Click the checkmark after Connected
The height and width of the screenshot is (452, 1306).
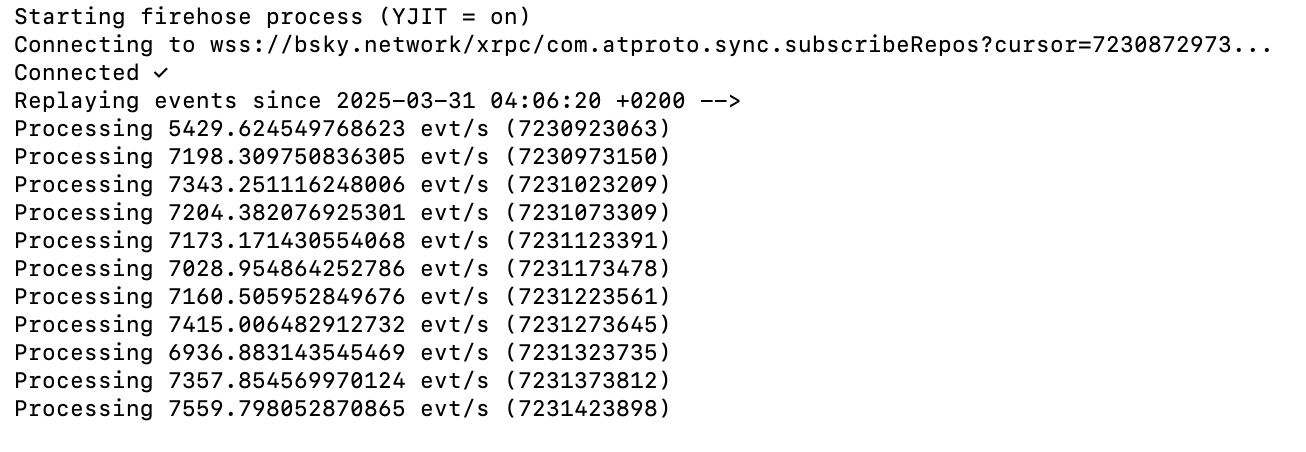pyautogui.click(x=161, y=73)
